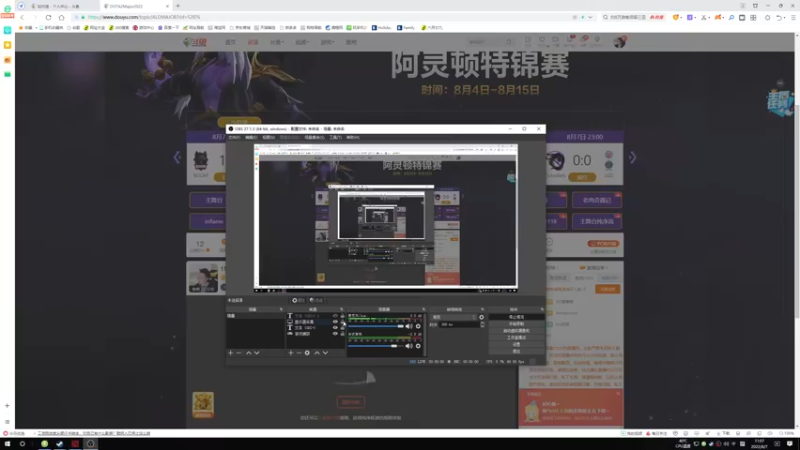Screen dimensions: 800x450
Task: Open OBS 帮助 menu
Action: [x=353, y=137]
